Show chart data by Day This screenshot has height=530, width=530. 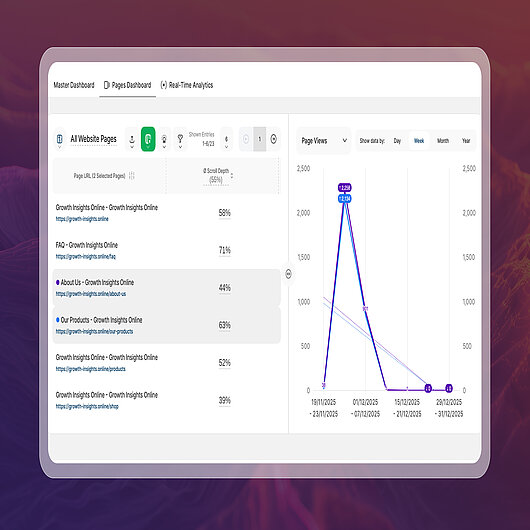pyautogui.click(x=397, y=141)
